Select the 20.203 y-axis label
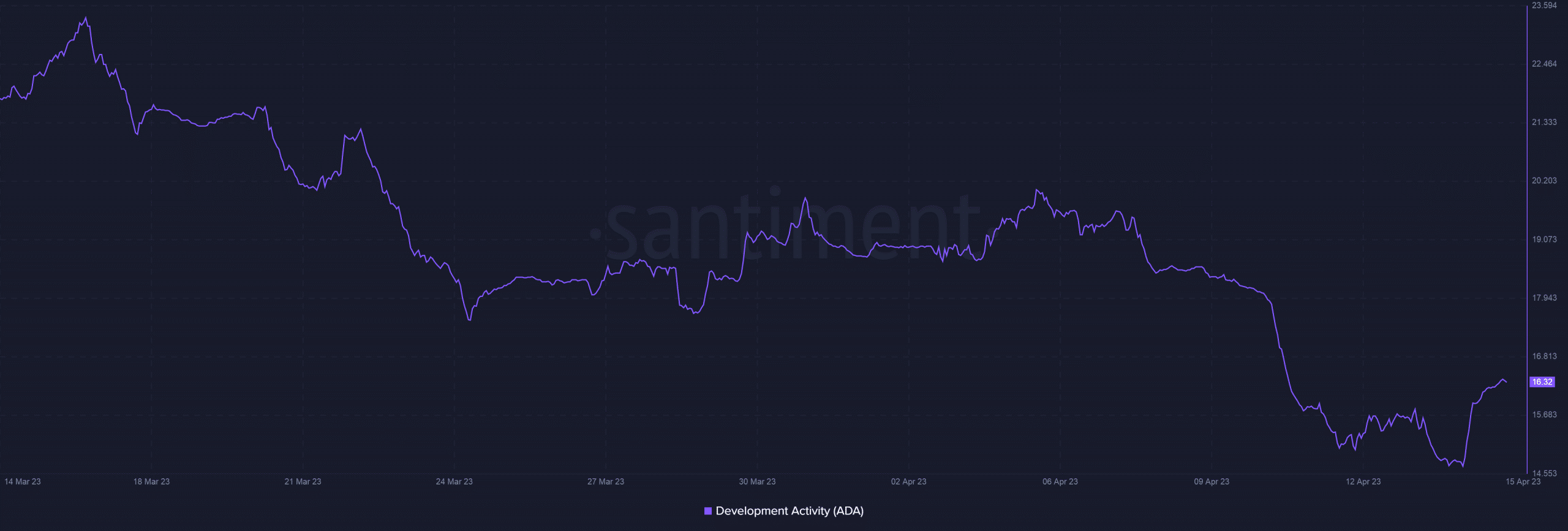Image resolution: width=1568 pixels, height=531 pixels. (1543, 181)
